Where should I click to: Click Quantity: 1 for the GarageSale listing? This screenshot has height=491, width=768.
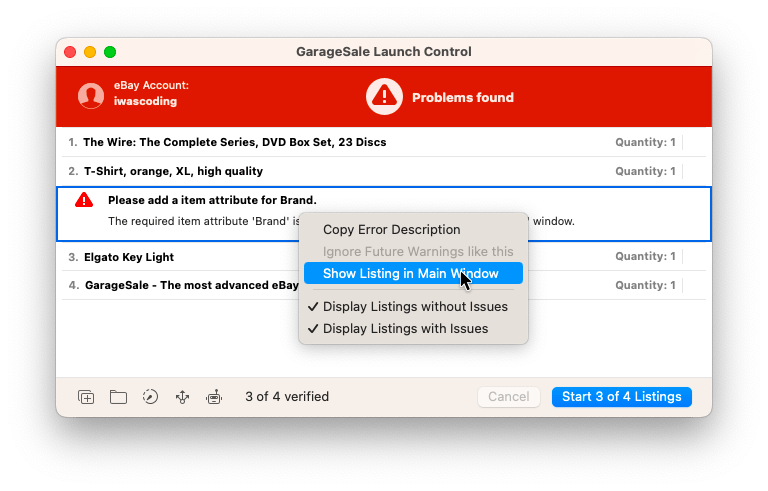click(645, 285)
